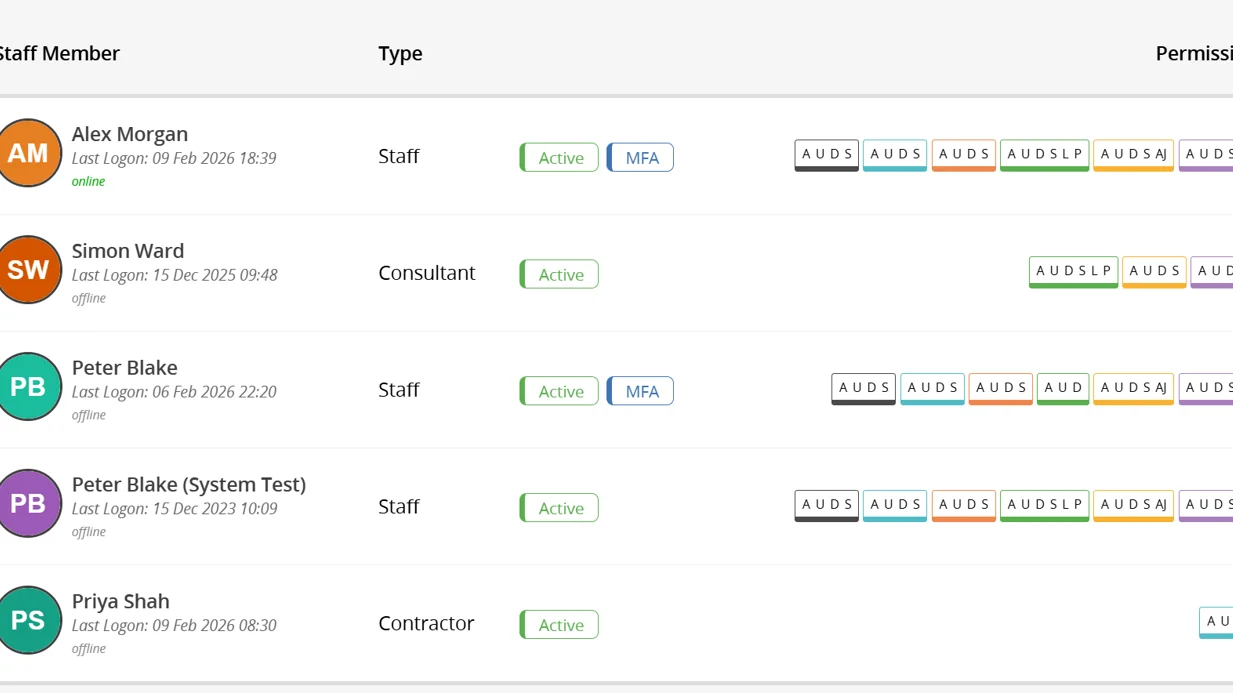Open the Priya Shah name link
This screenshot has width=1233, height=693.
(x=121, y=602)
